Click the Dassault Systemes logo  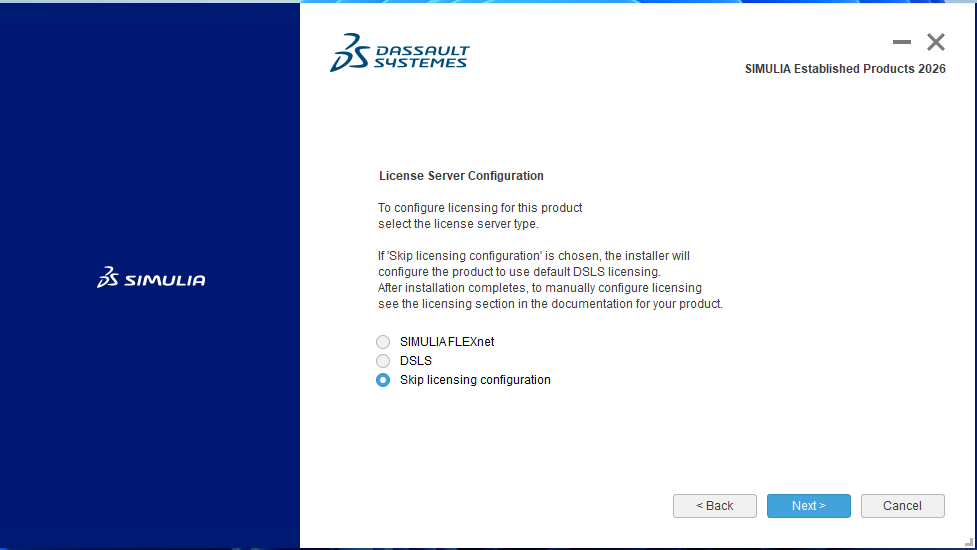[399, 52]
